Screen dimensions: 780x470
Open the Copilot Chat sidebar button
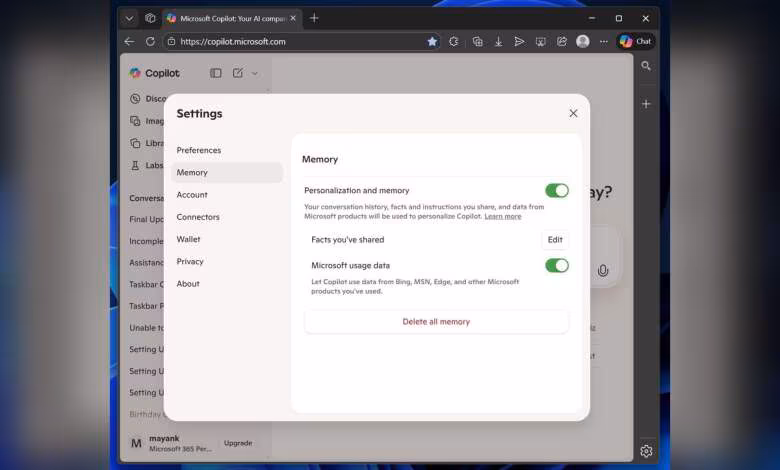point(635,42)
